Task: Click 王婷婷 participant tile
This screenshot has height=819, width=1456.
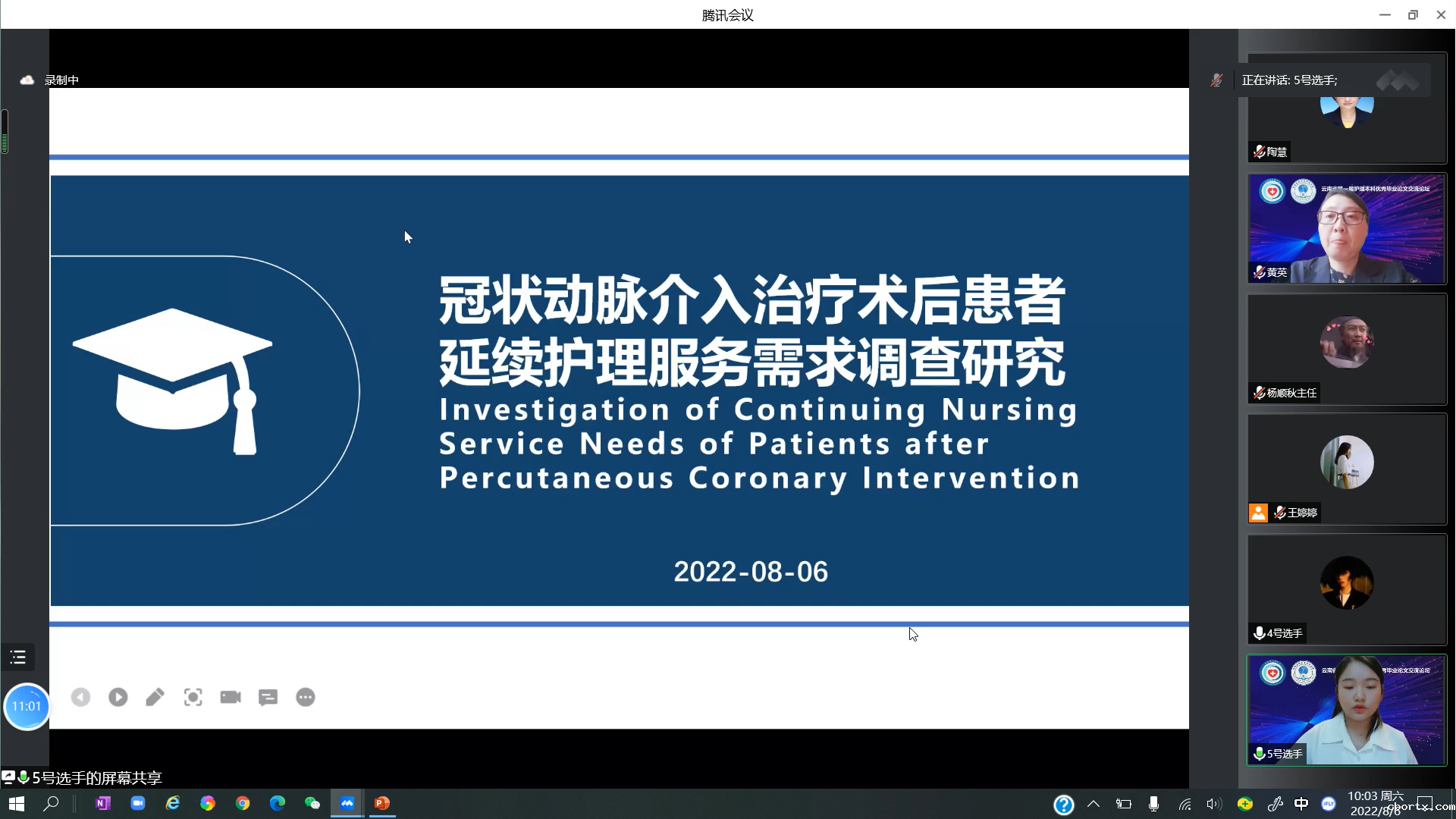Action: (1347, 469)
